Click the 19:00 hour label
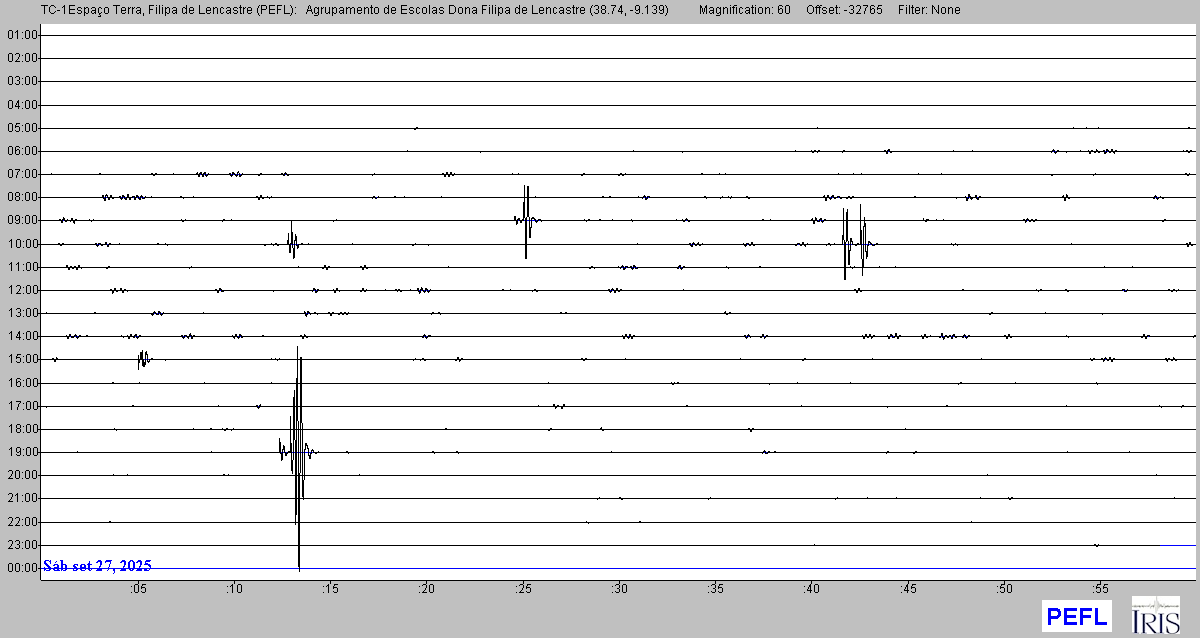Screen dimensions: 1200x638 click(22, 452)
